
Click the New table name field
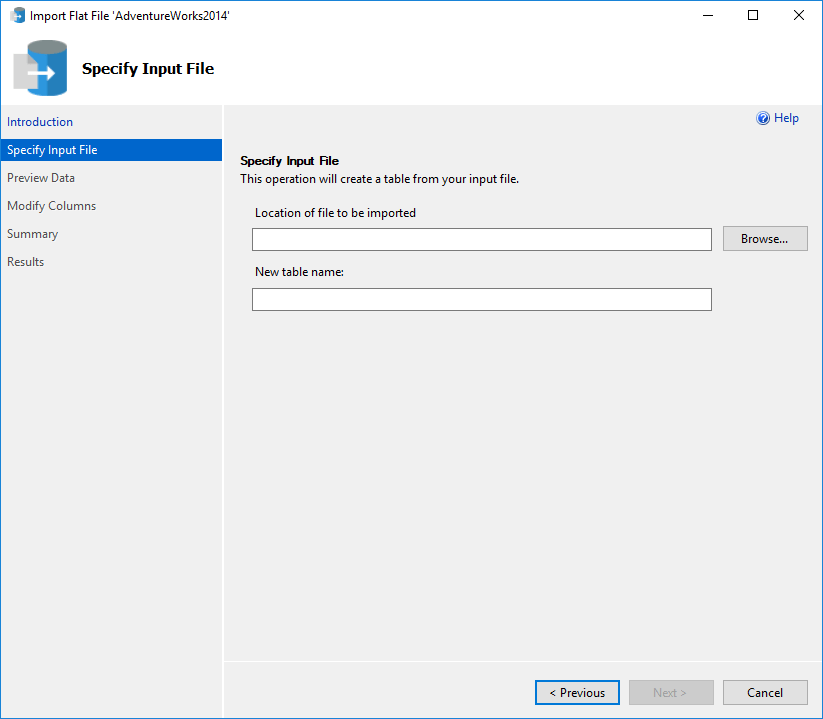(x=481, y=299)
